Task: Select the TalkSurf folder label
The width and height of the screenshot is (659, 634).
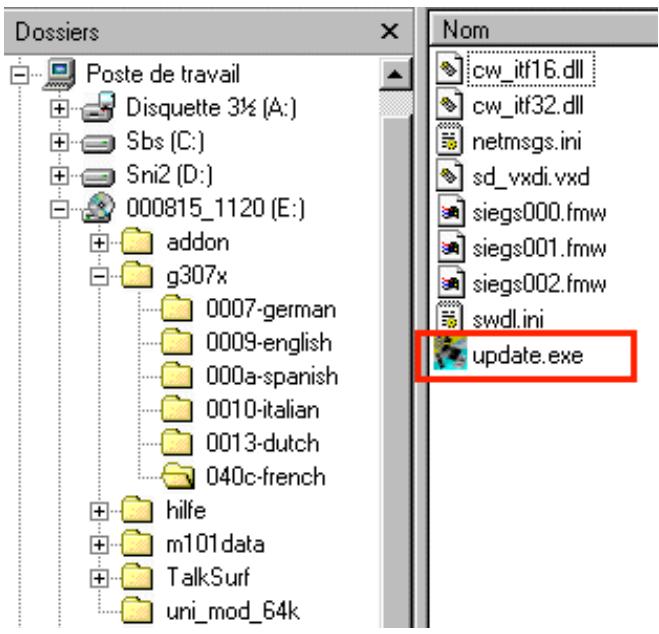Action: 208,577
